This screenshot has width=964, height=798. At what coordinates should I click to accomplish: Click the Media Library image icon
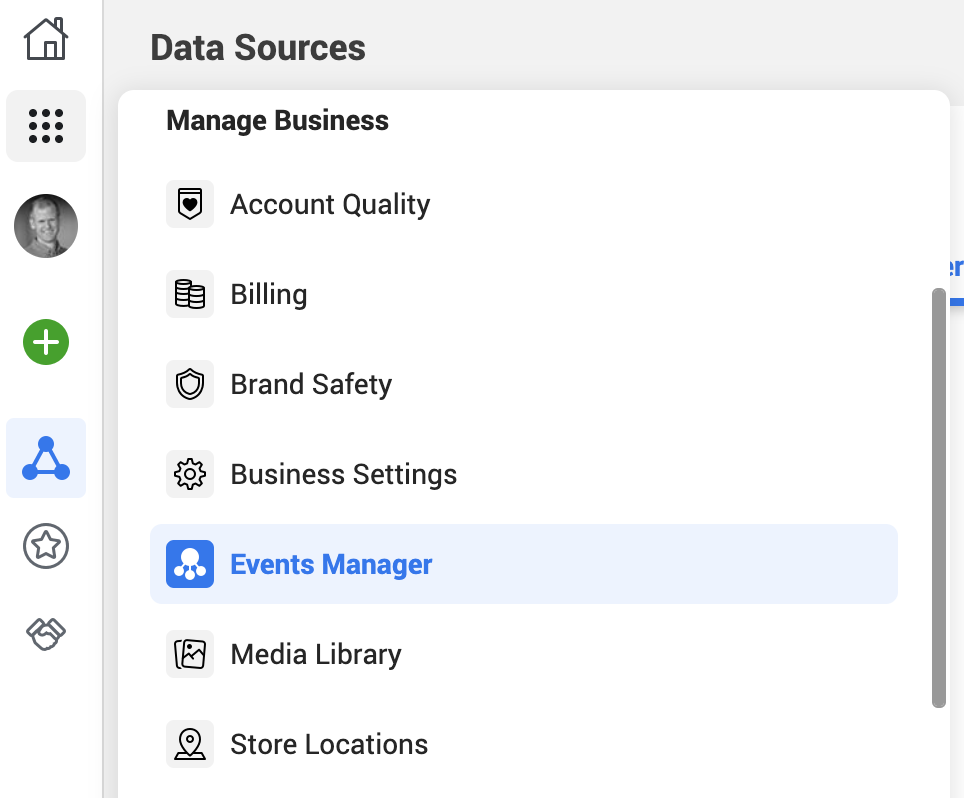click(x=190, y=654)
